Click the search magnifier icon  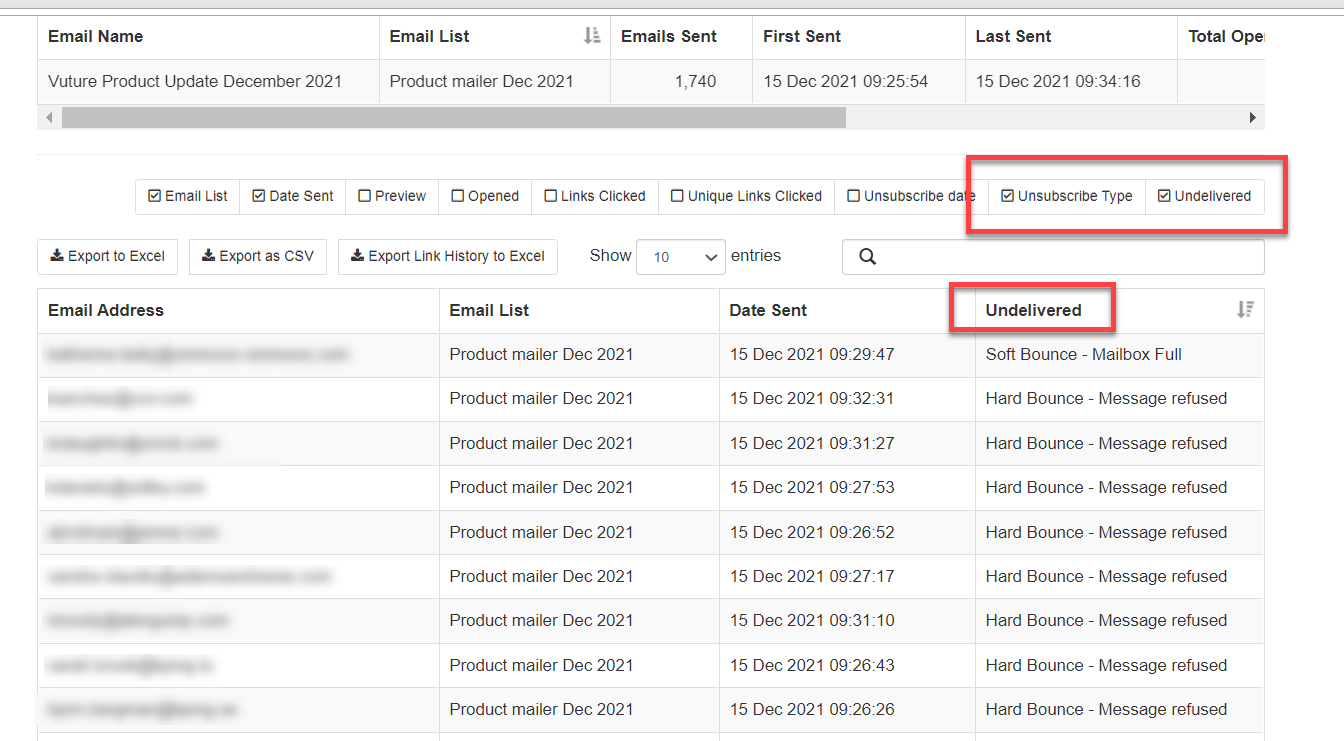[x=866, y=257]
